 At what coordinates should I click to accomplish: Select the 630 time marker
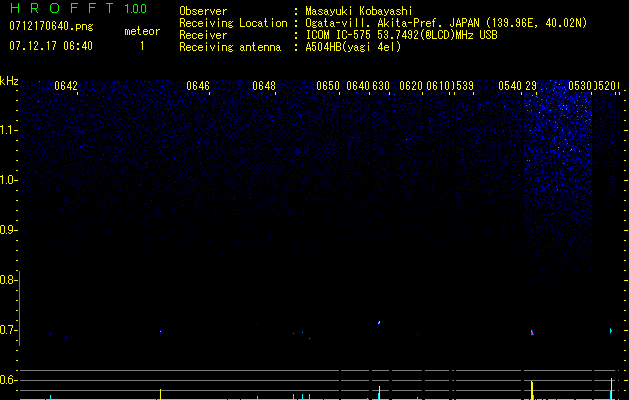(x=381, y=86)
